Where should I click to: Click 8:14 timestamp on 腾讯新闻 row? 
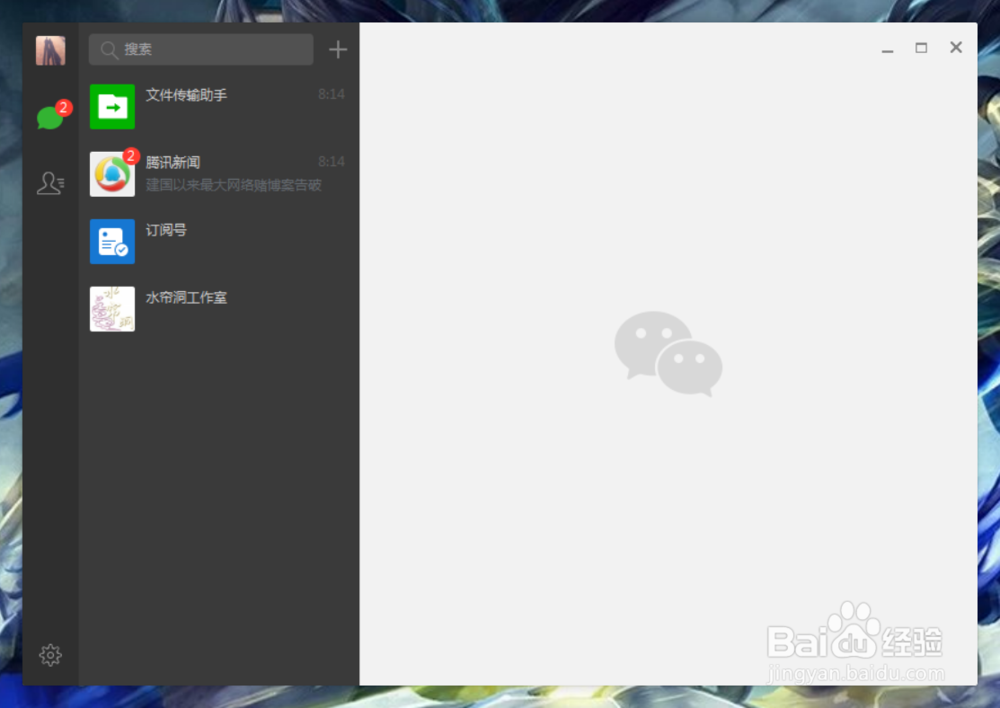[332, 162]
